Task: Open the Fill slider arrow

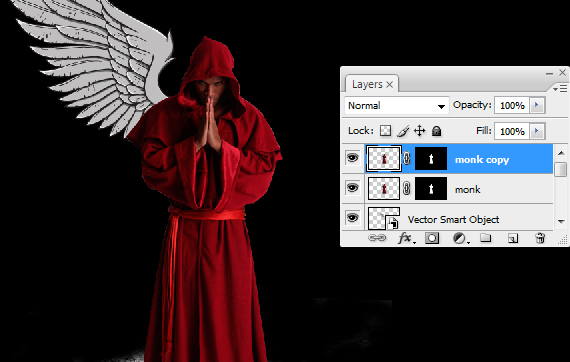Action: point(537,131)
